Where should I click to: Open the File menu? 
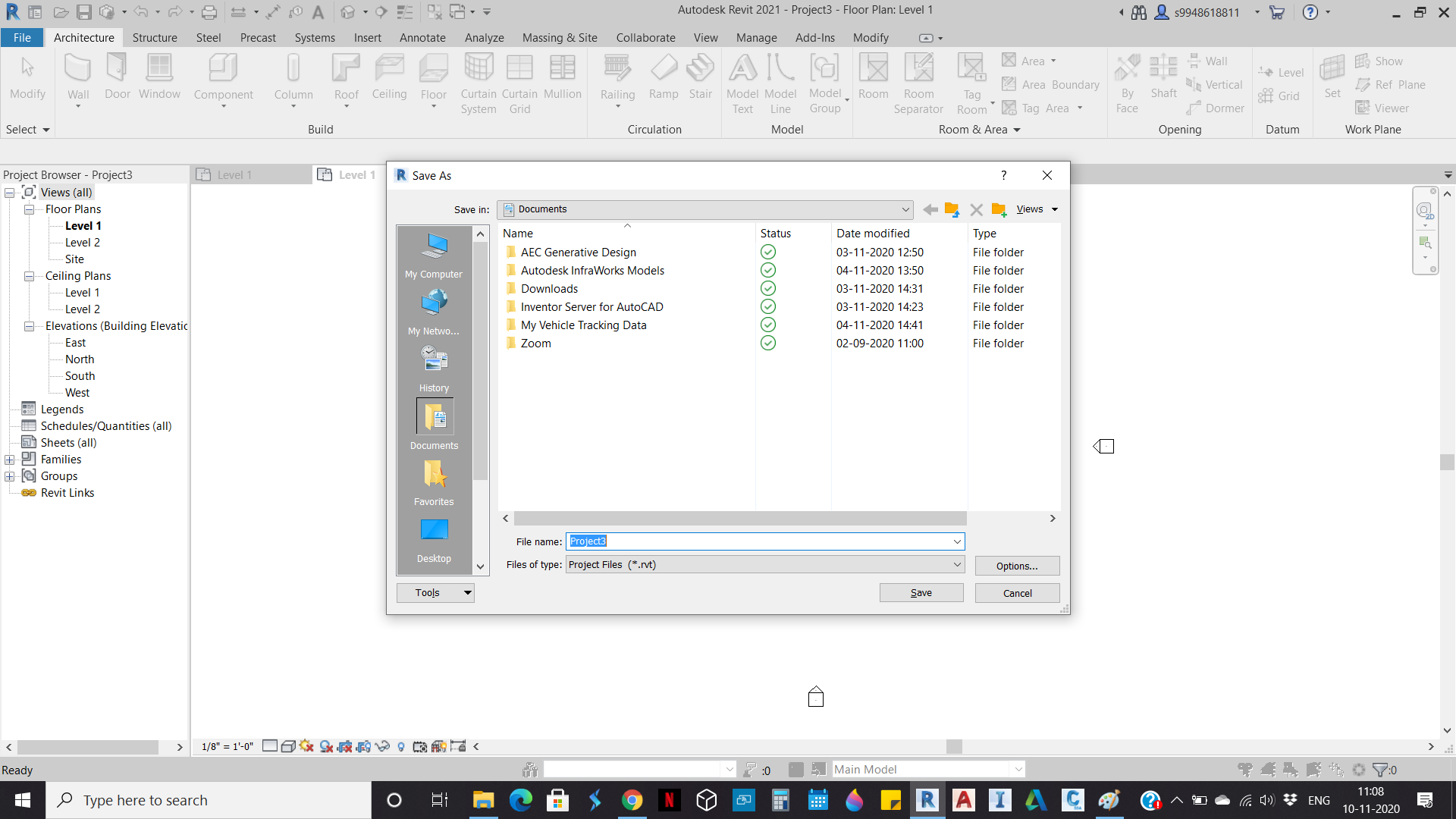[x=22, y=37]
